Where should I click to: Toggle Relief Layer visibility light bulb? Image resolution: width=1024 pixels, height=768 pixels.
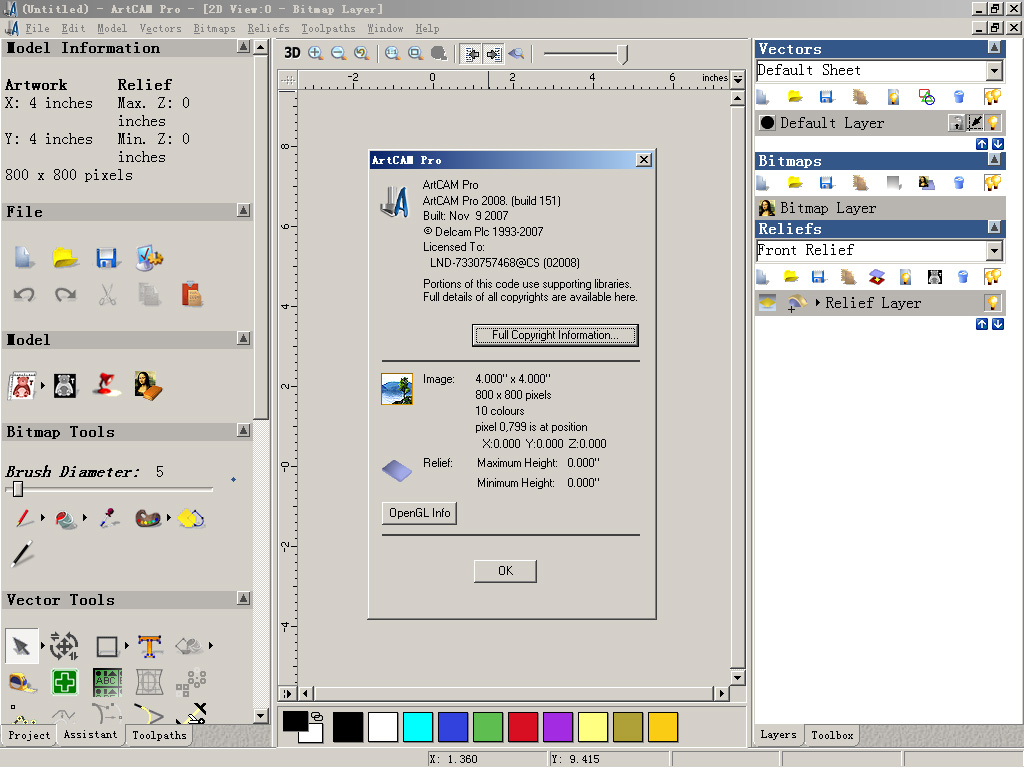click(x=993, y=302)
